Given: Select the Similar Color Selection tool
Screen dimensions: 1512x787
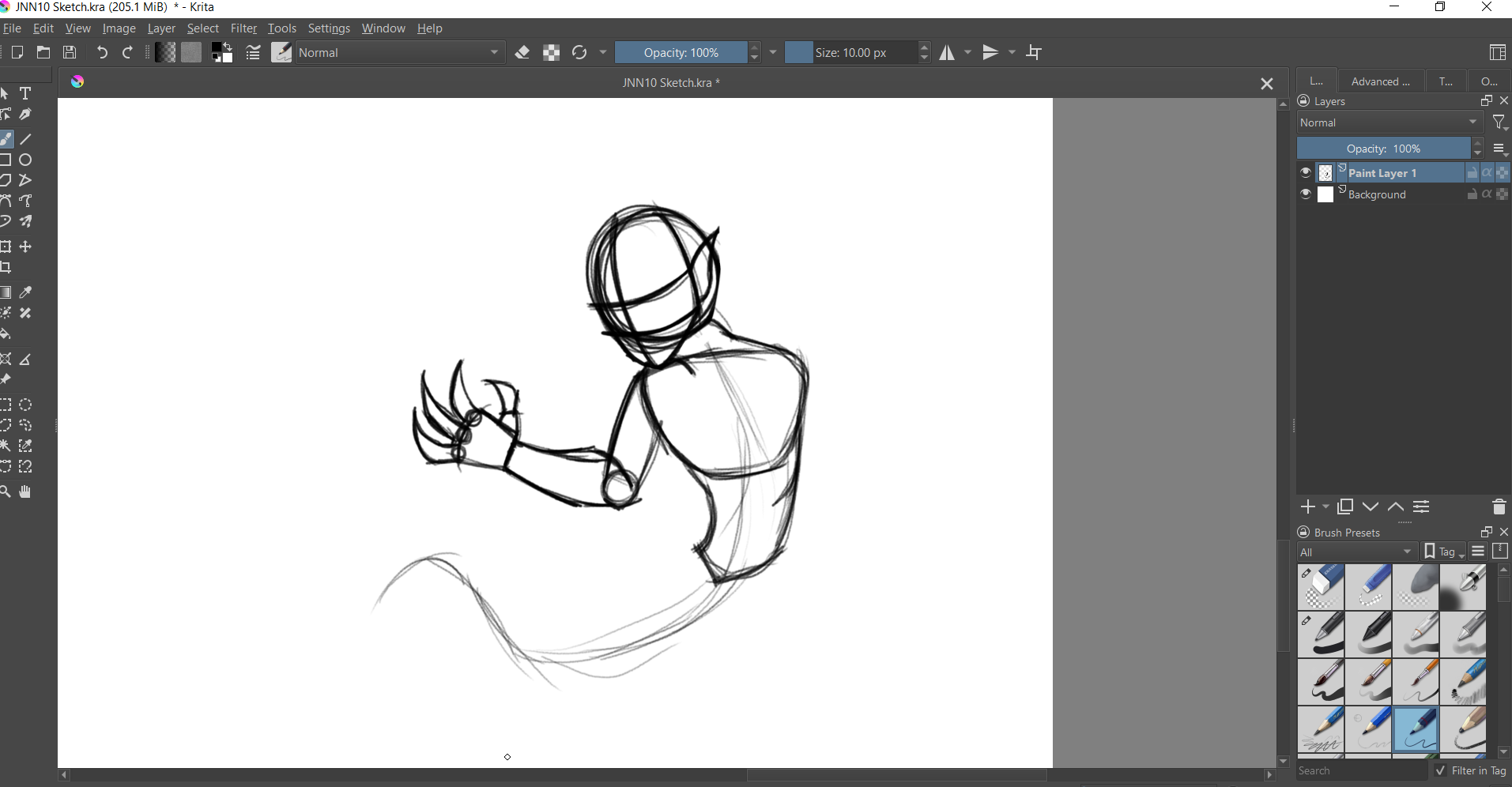Looking at the screenshot, I should pyautogui.click(x=25, y=446).
